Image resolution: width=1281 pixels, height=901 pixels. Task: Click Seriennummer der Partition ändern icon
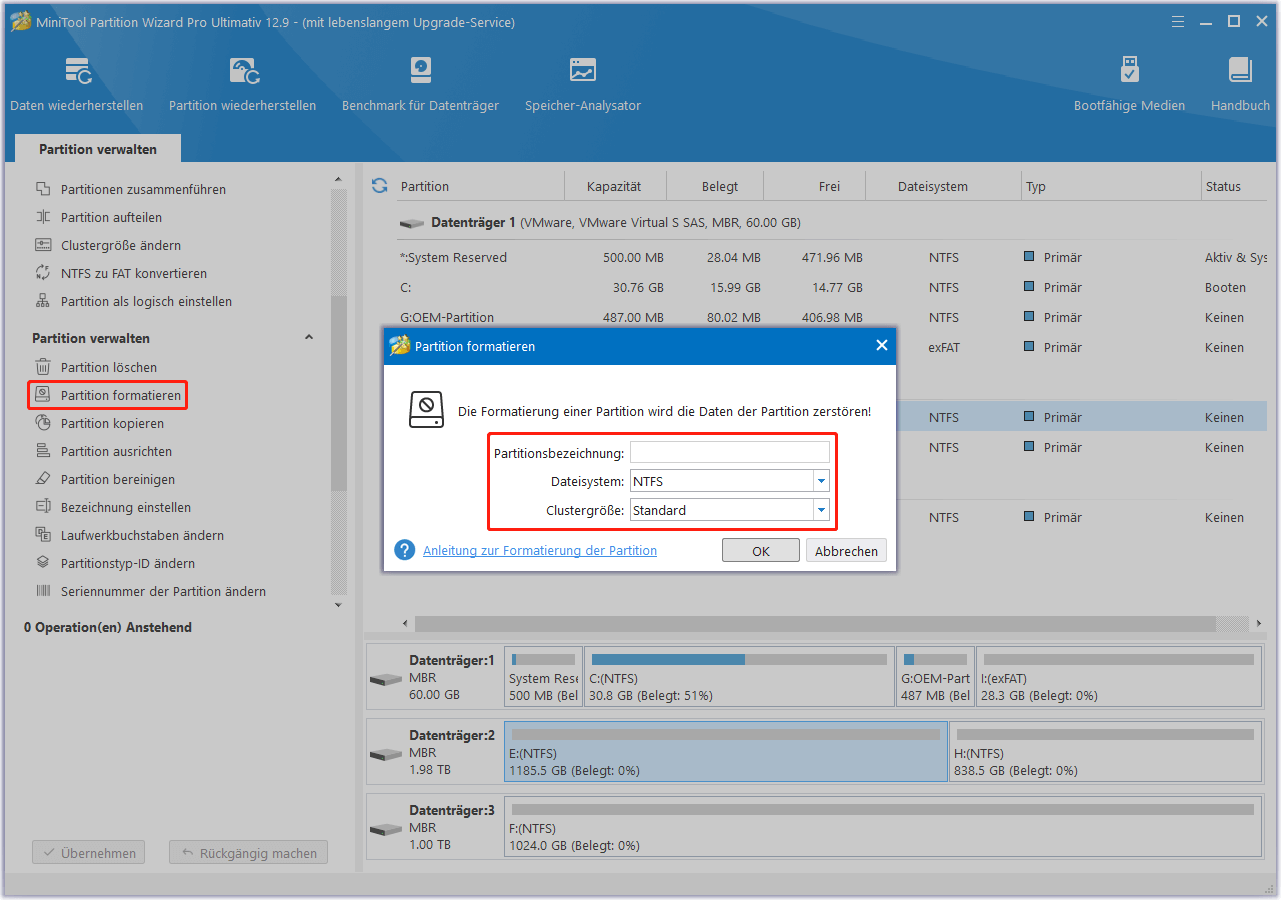pos(43,591)
